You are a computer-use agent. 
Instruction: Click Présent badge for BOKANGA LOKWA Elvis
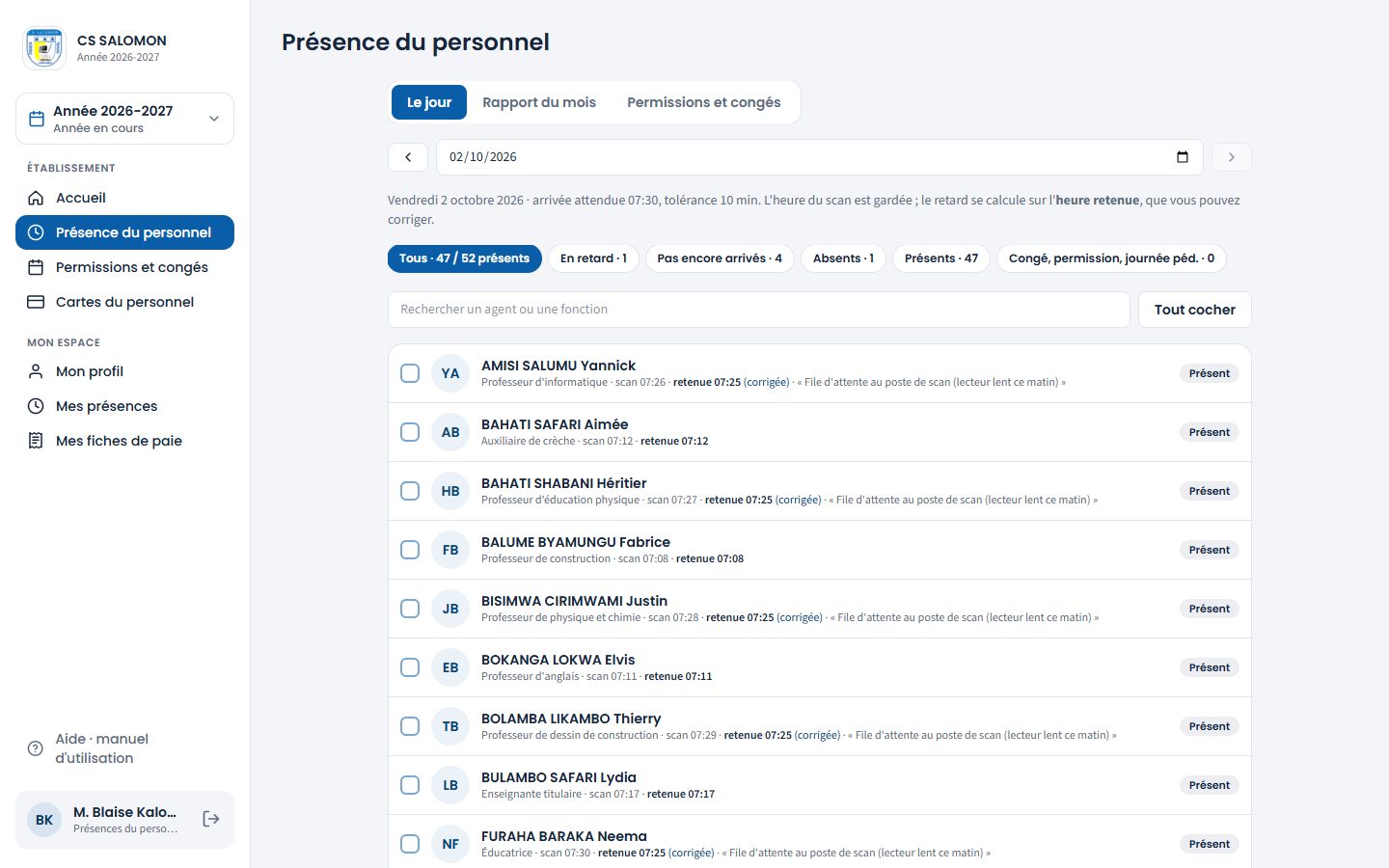(1210, 667)
